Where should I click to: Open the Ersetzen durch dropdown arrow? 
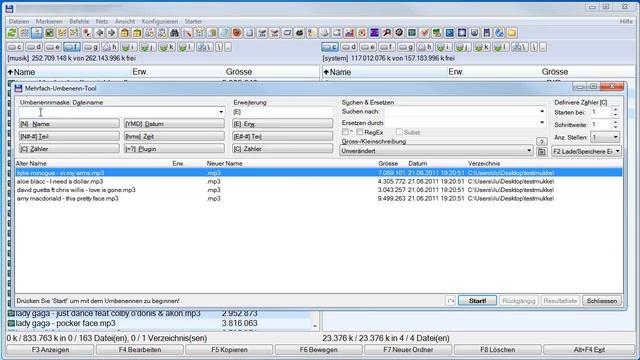pos(542,122)
